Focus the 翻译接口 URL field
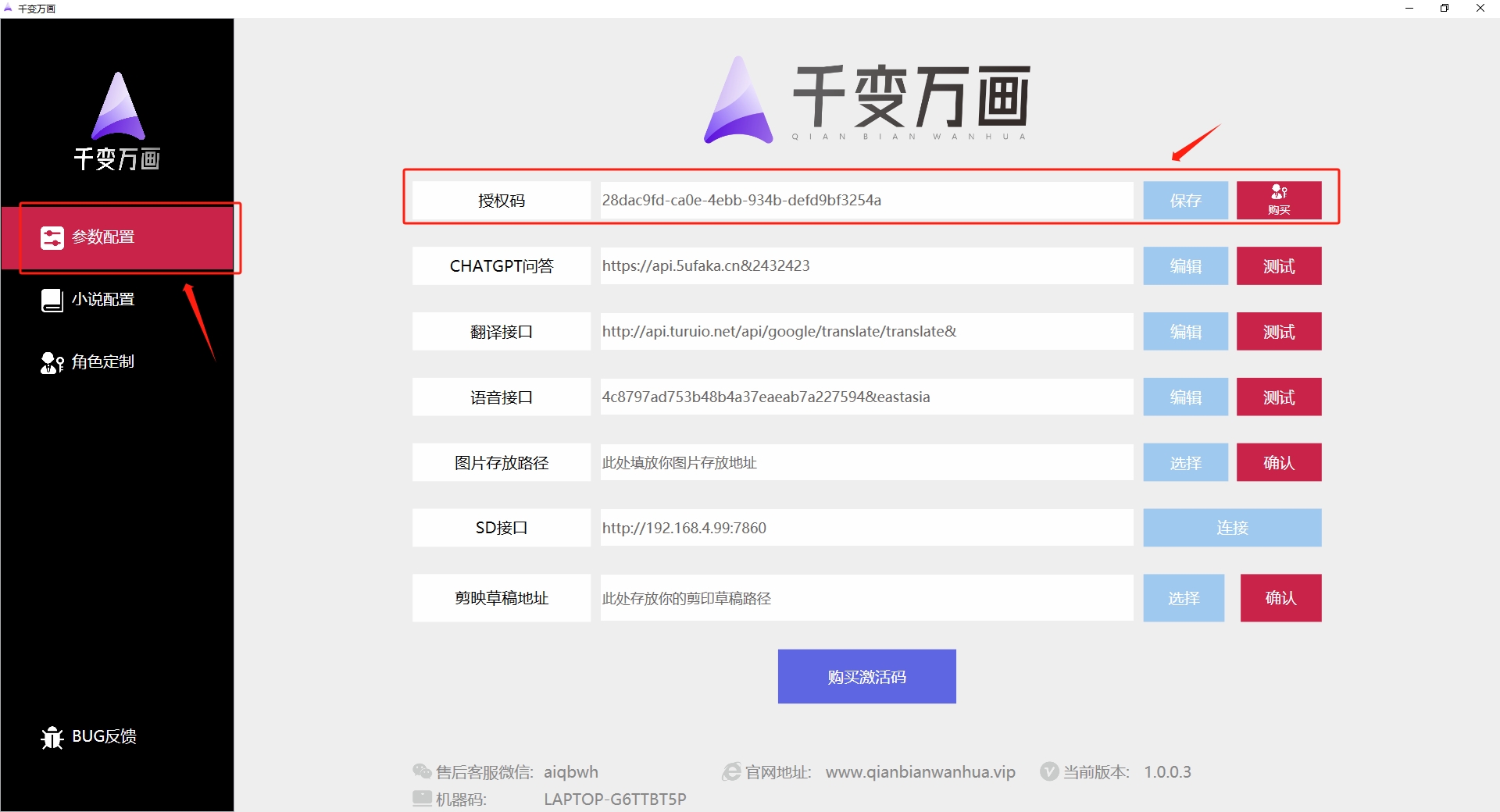This screenshot has height=812, width=1500. (866, 332)
